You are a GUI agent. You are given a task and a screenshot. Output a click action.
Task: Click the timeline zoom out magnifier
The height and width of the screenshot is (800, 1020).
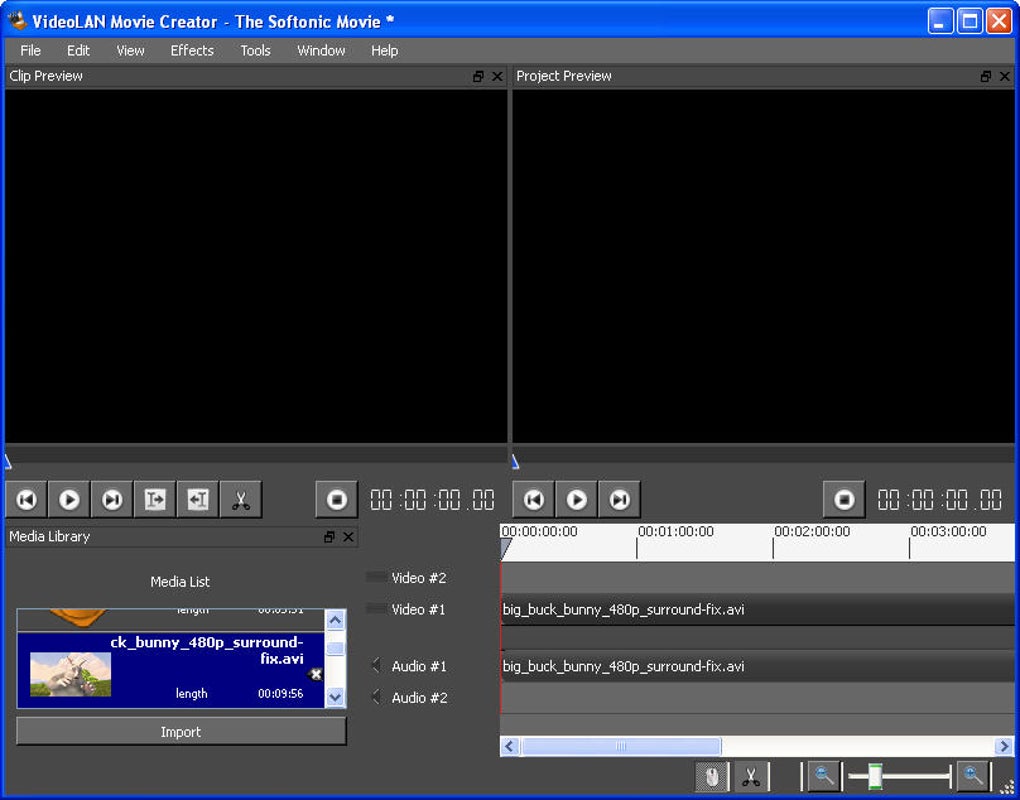coord(824,776)
